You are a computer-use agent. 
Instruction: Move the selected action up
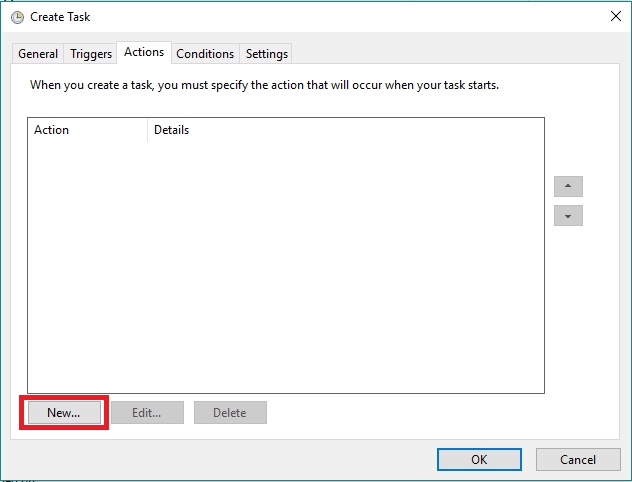pos(568,186)
